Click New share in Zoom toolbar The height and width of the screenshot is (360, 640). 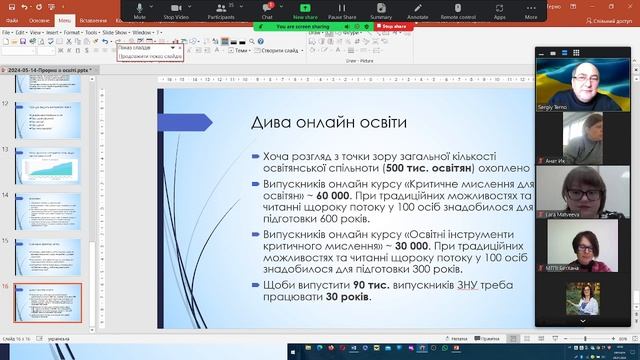click(x=305, y=11)
